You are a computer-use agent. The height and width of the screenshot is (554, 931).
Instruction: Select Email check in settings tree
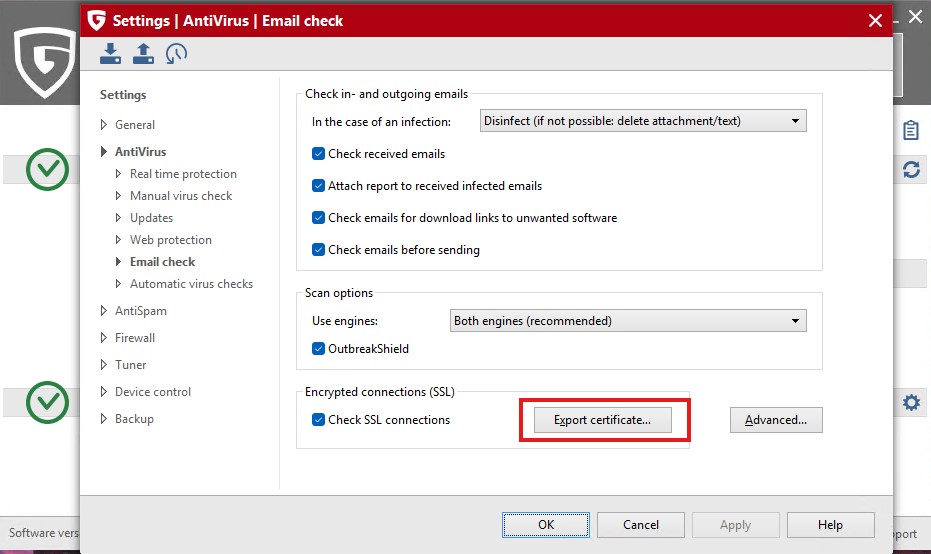[163, 262]
